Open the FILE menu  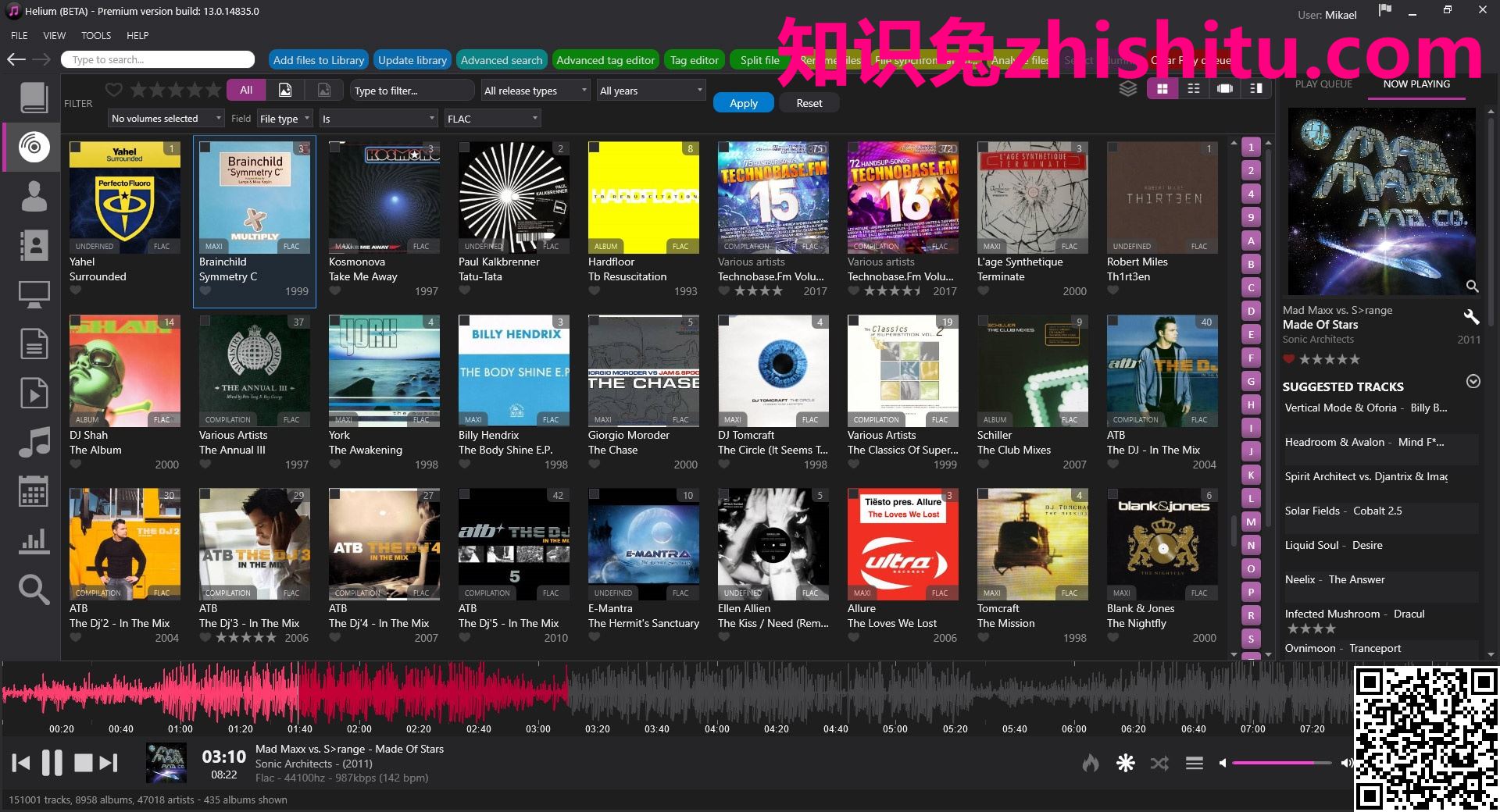tap(20, 35)
